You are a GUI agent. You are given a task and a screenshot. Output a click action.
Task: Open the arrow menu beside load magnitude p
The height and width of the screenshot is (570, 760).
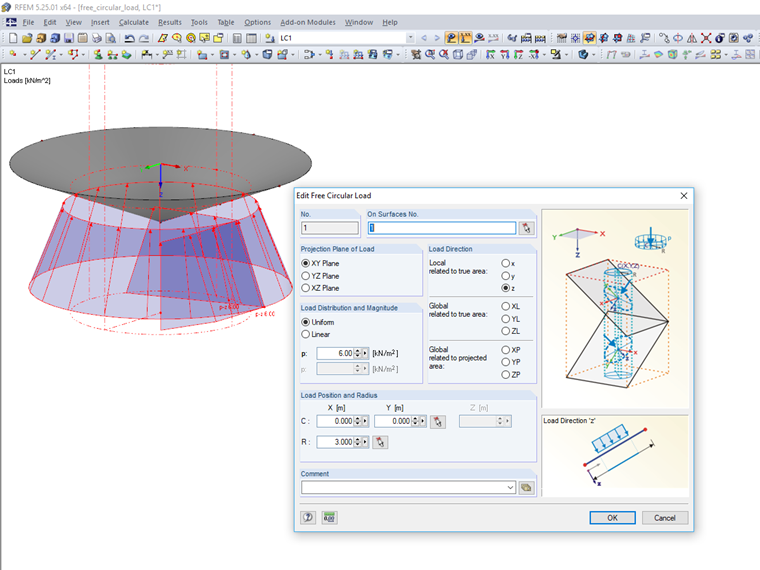click(x=365, y=353)
